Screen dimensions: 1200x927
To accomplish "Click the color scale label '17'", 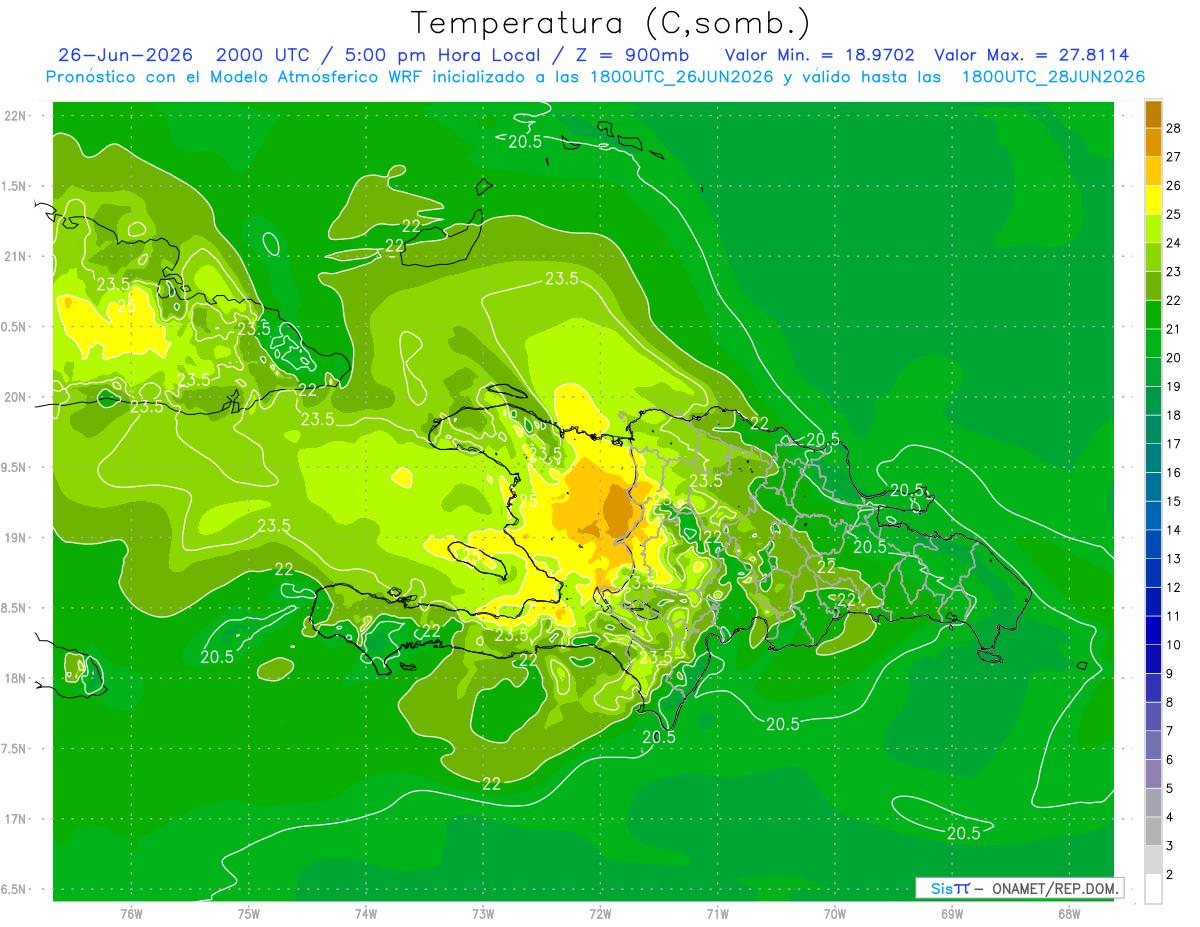I will click(1174, 444).
